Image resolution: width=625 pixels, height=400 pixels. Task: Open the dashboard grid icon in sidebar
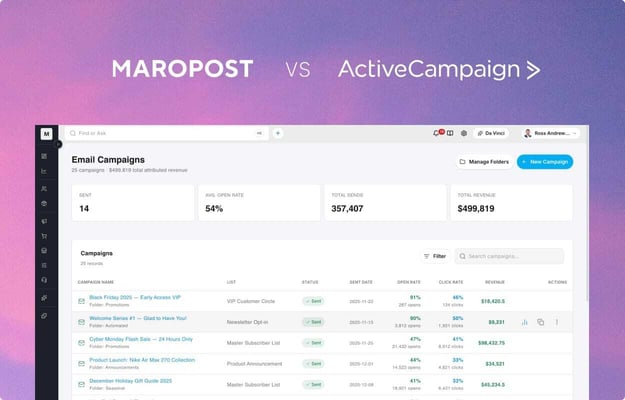tap(44, 156)
